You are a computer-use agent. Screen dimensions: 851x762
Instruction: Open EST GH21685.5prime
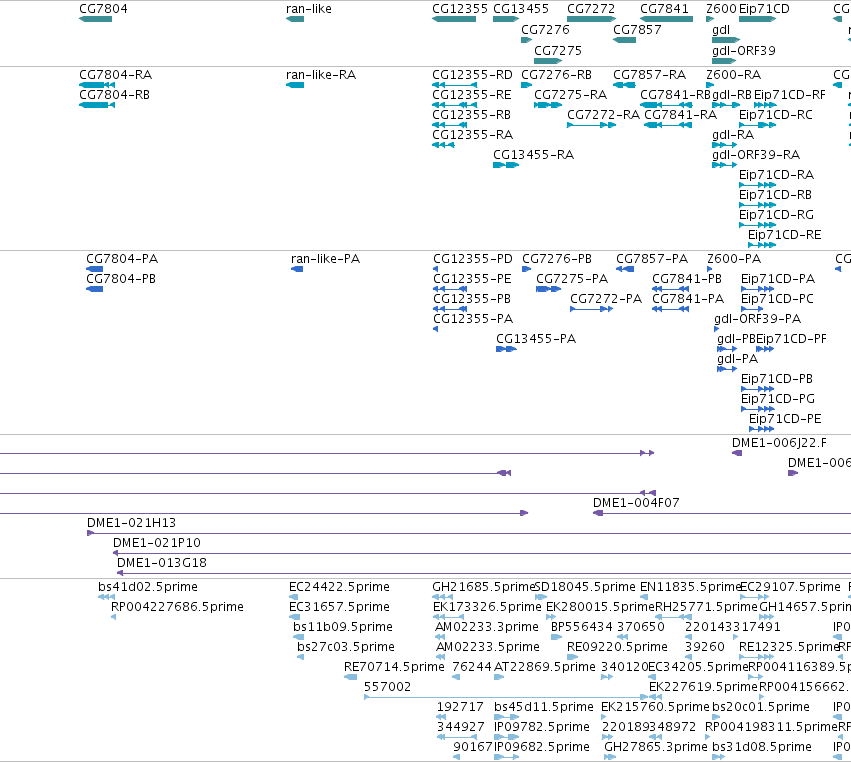click(x=483, y=587)
